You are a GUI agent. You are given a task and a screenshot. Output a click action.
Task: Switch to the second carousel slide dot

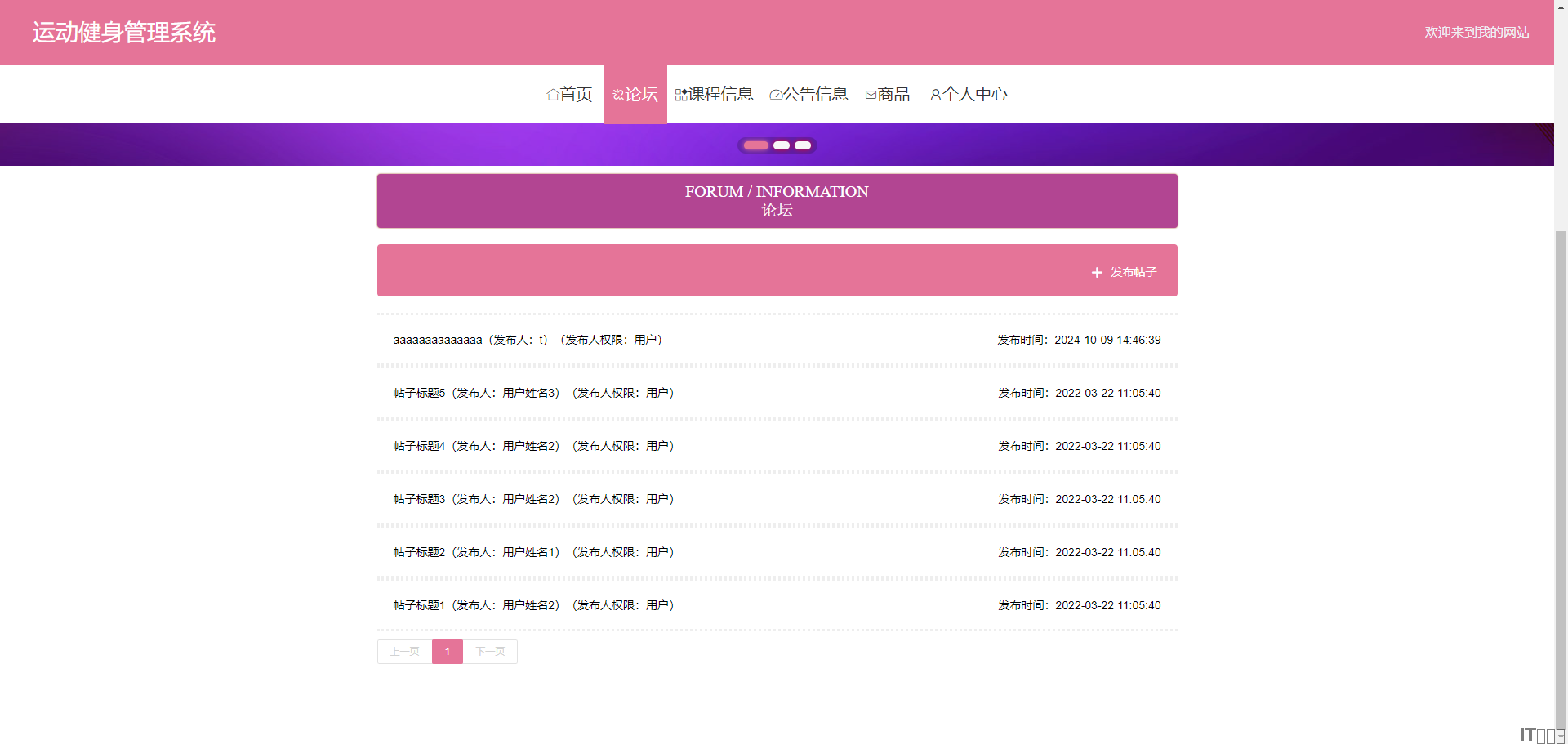click(782, 145)
